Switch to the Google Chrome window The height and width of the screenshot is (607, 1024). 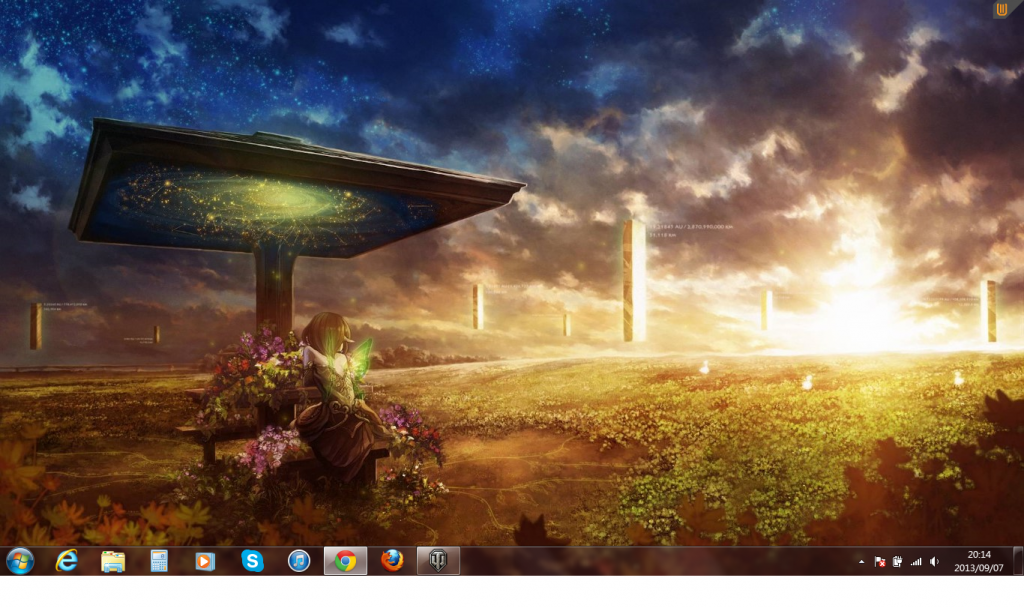tap(345, 561)
